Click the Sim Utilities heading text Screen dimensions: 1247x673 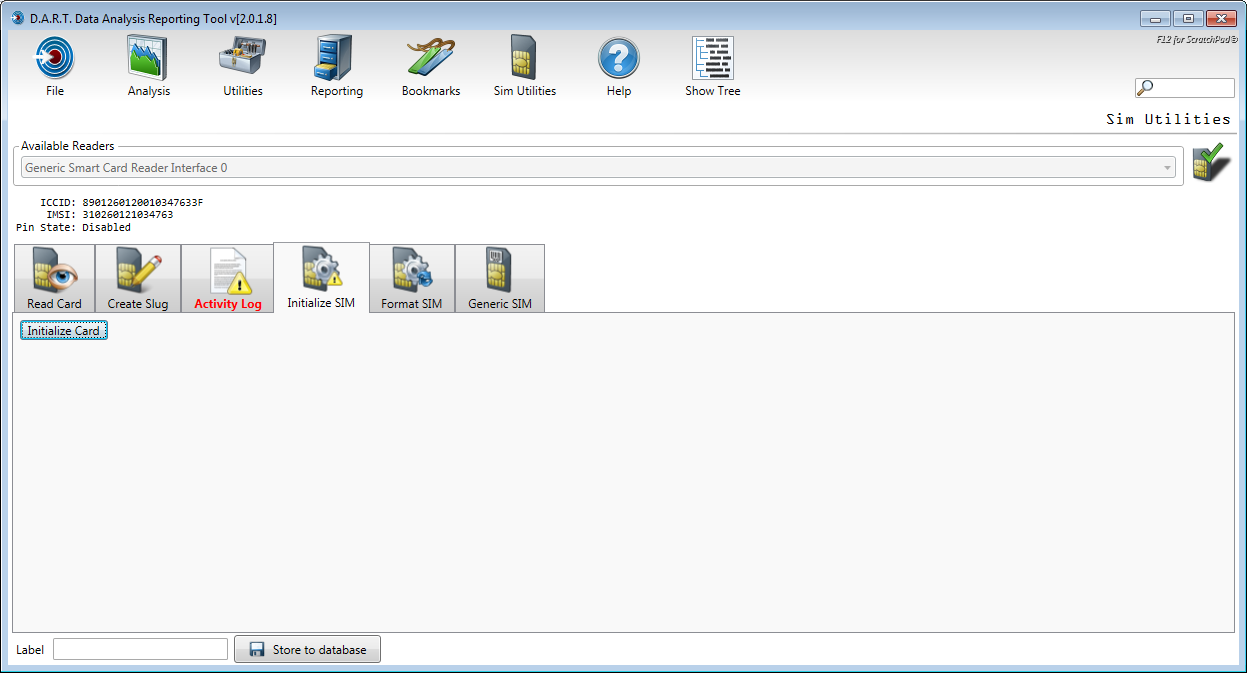(1168, 119)
